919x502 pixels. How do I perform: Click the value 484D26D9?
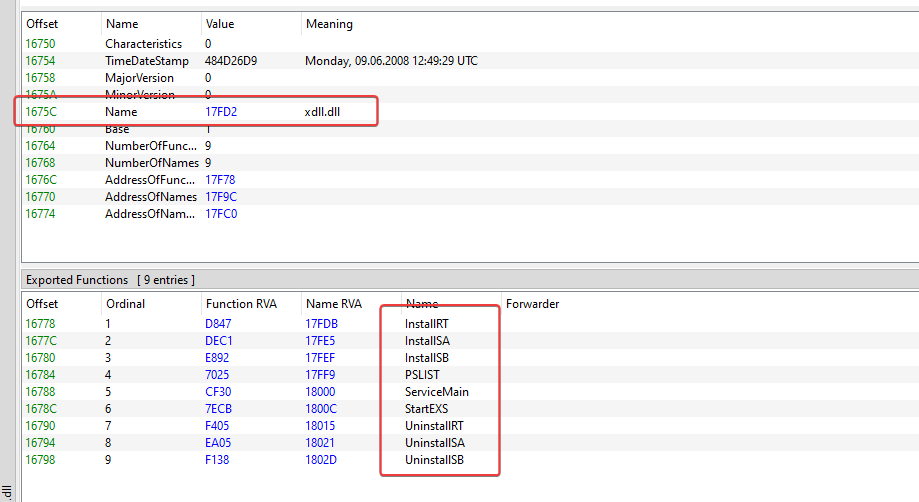click(x=231, y=61)
